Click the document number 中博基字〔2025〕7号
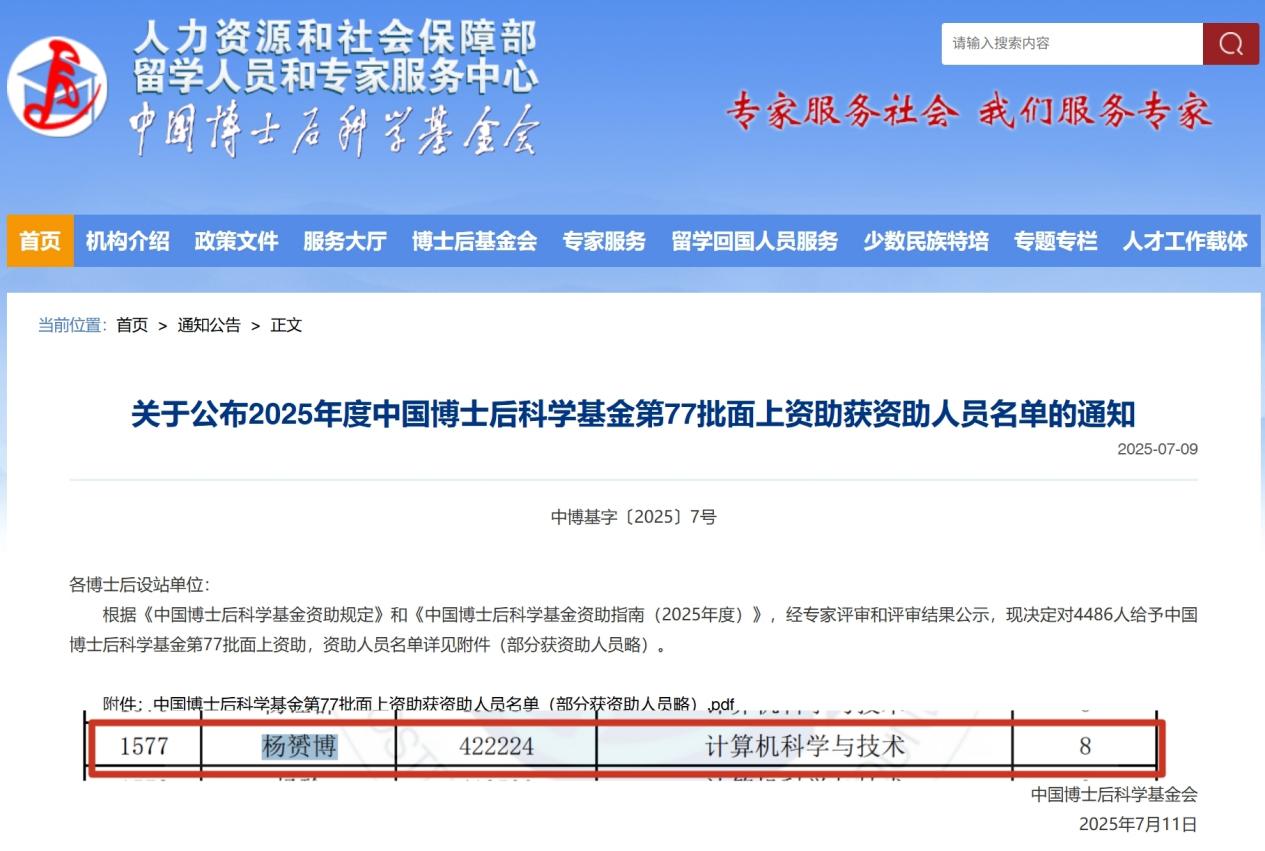This screenshot has height=851, width=1265. click(633, 517)
